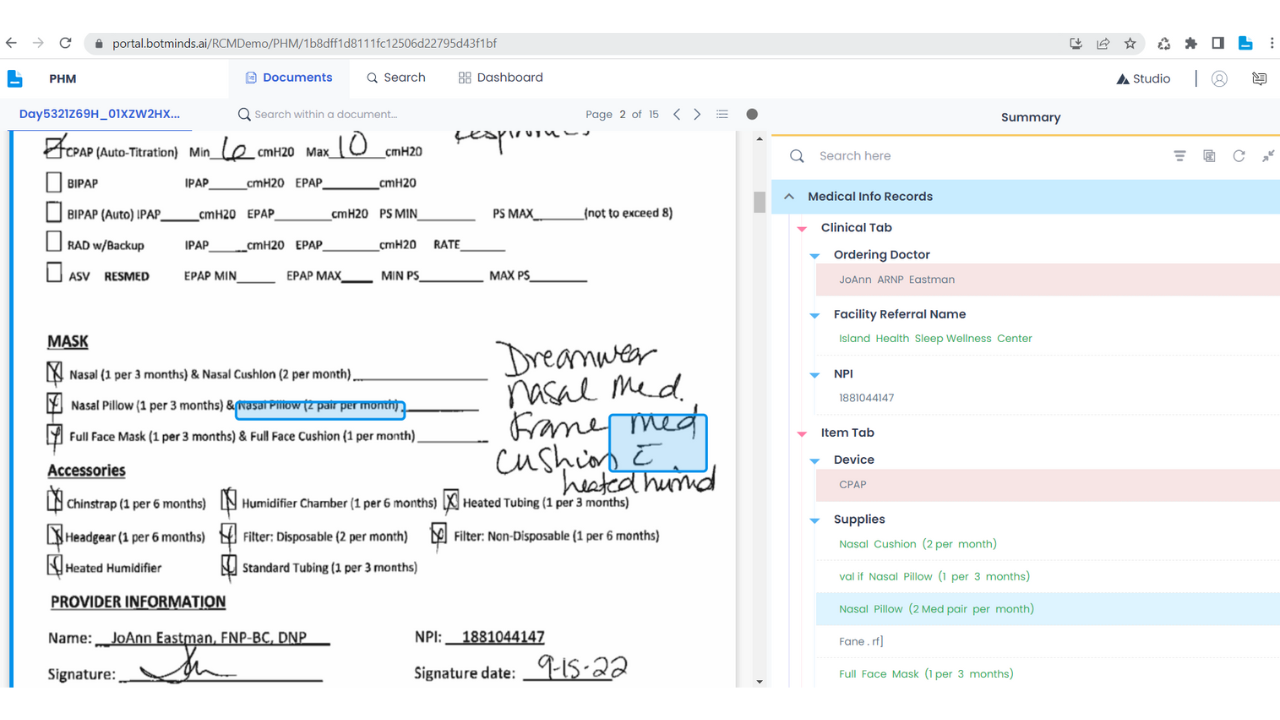This screenshot has width=1280, height=720.
Task: Collapse the NPI field arrow
Action: (x=815, y=375)
